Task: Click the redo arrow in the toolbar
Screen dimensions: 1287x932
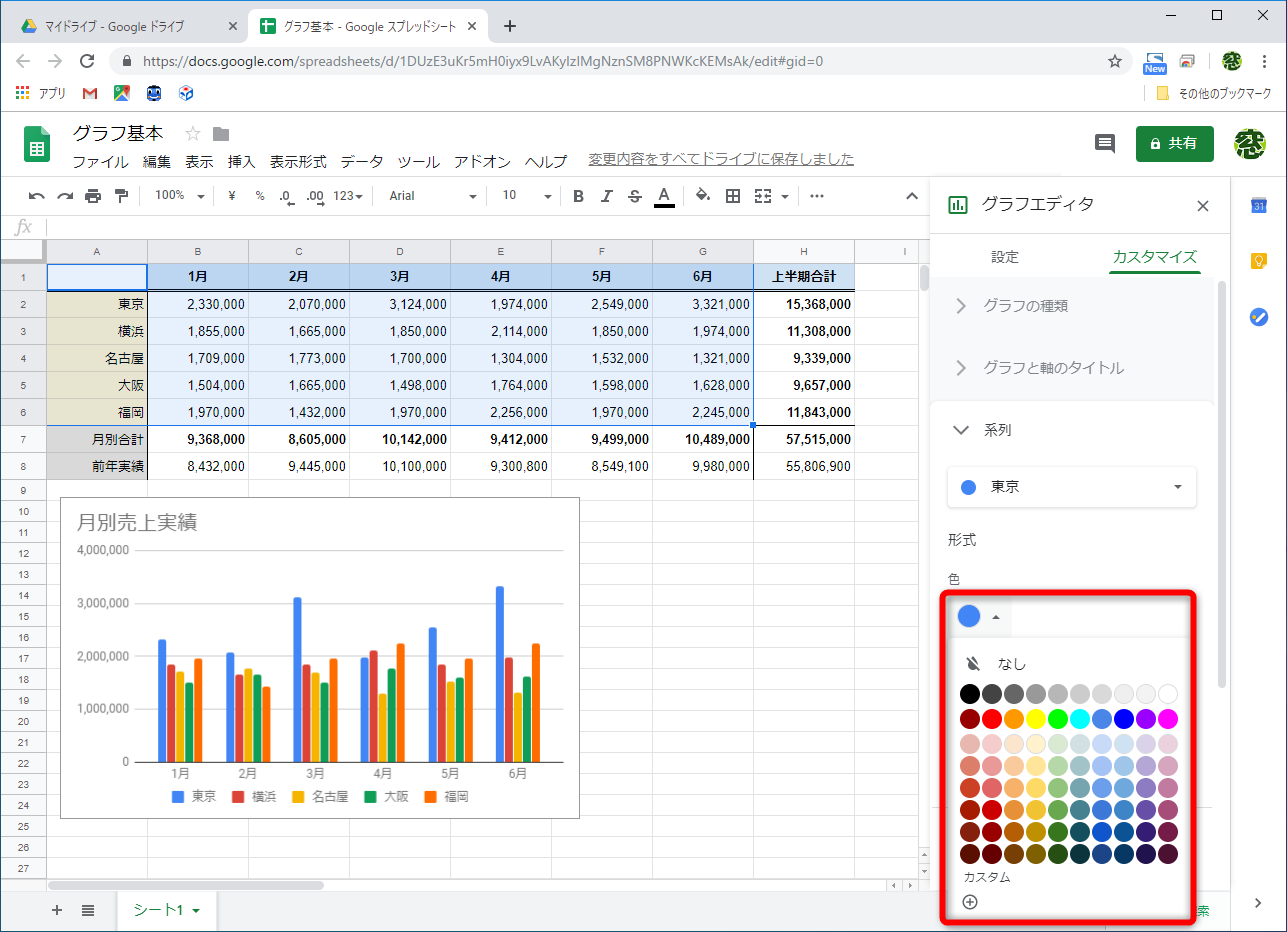Action: [65, 196]
